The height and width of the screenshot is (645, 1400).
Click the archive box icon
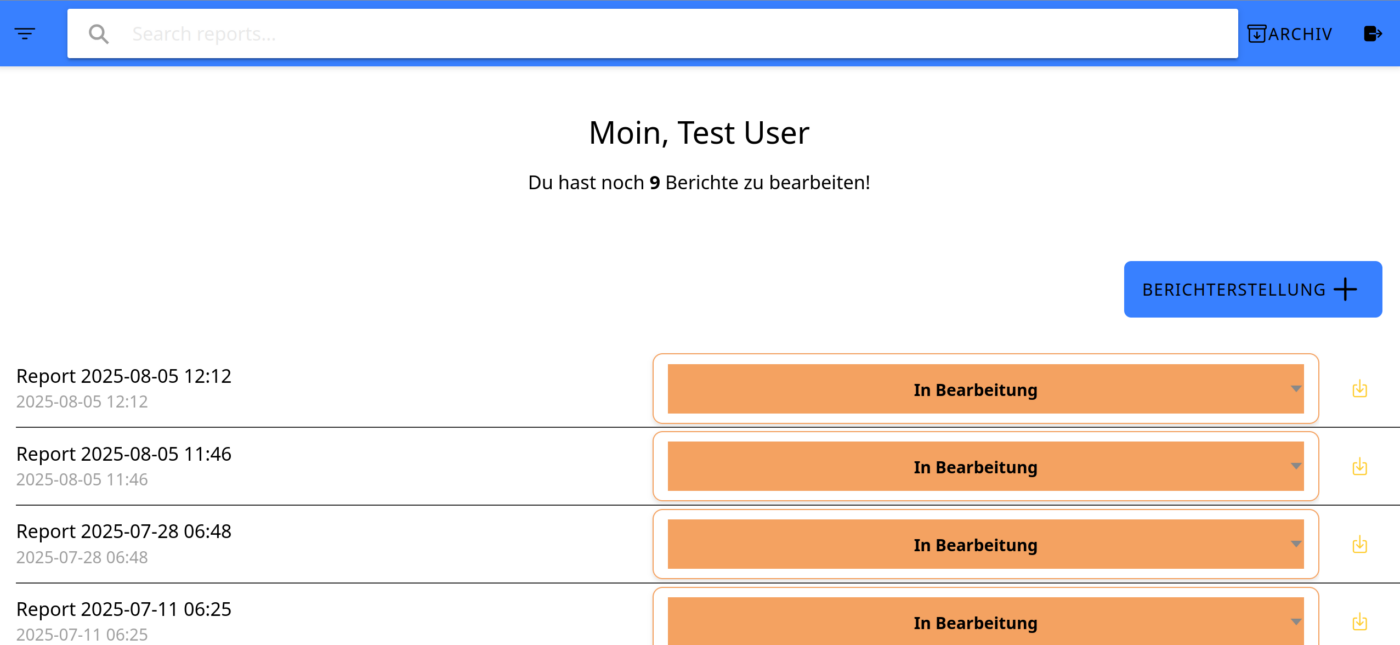coord(1257,34)
